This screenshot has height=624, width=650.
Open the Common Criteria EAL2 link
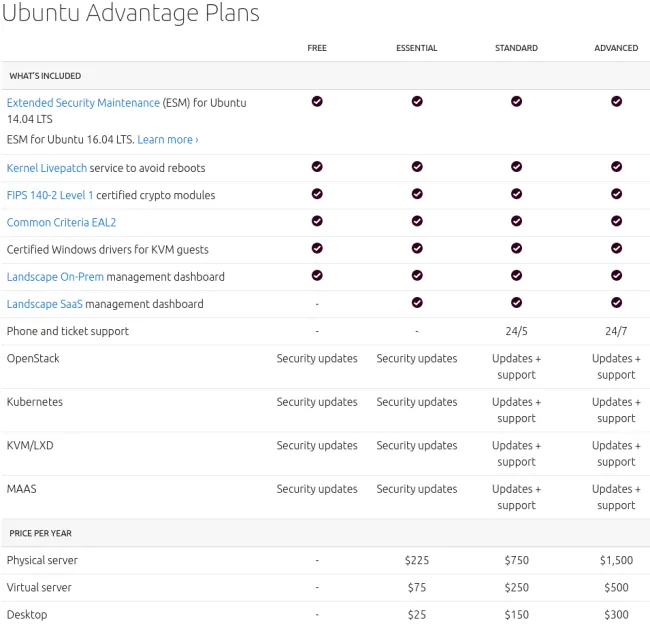click(61, 222)
